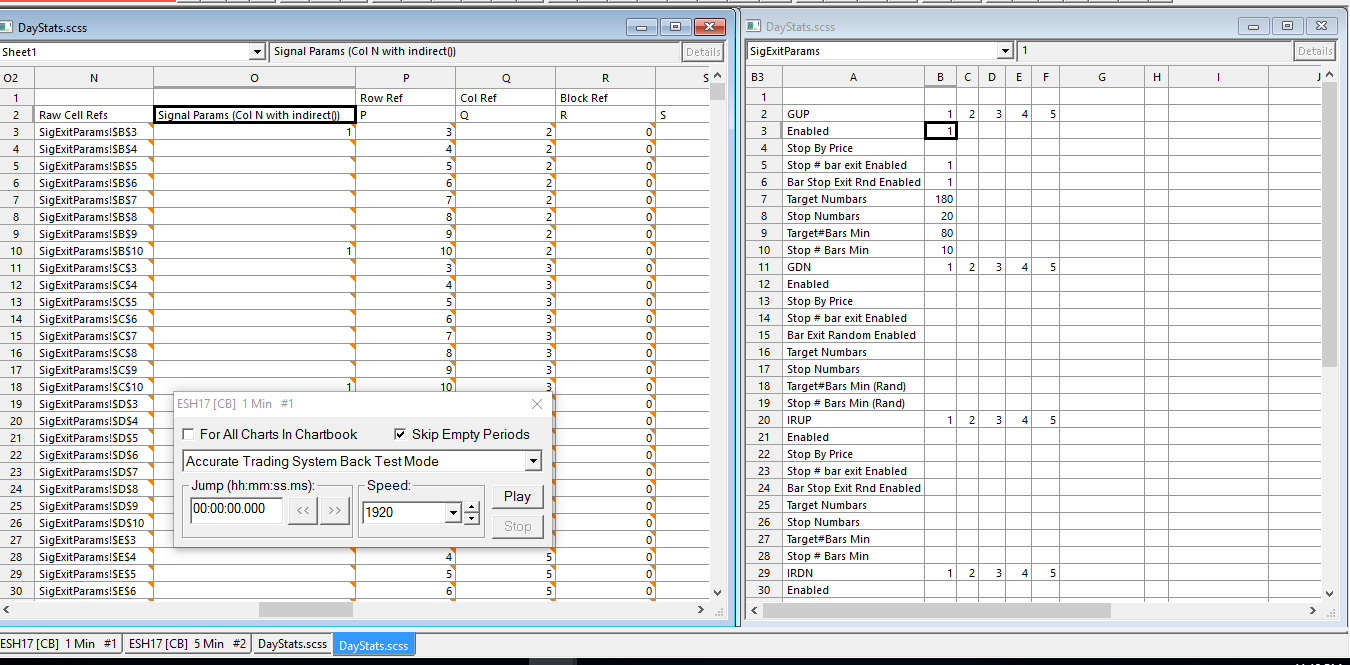Close the right DayStats window

[x=1320, y=27]
